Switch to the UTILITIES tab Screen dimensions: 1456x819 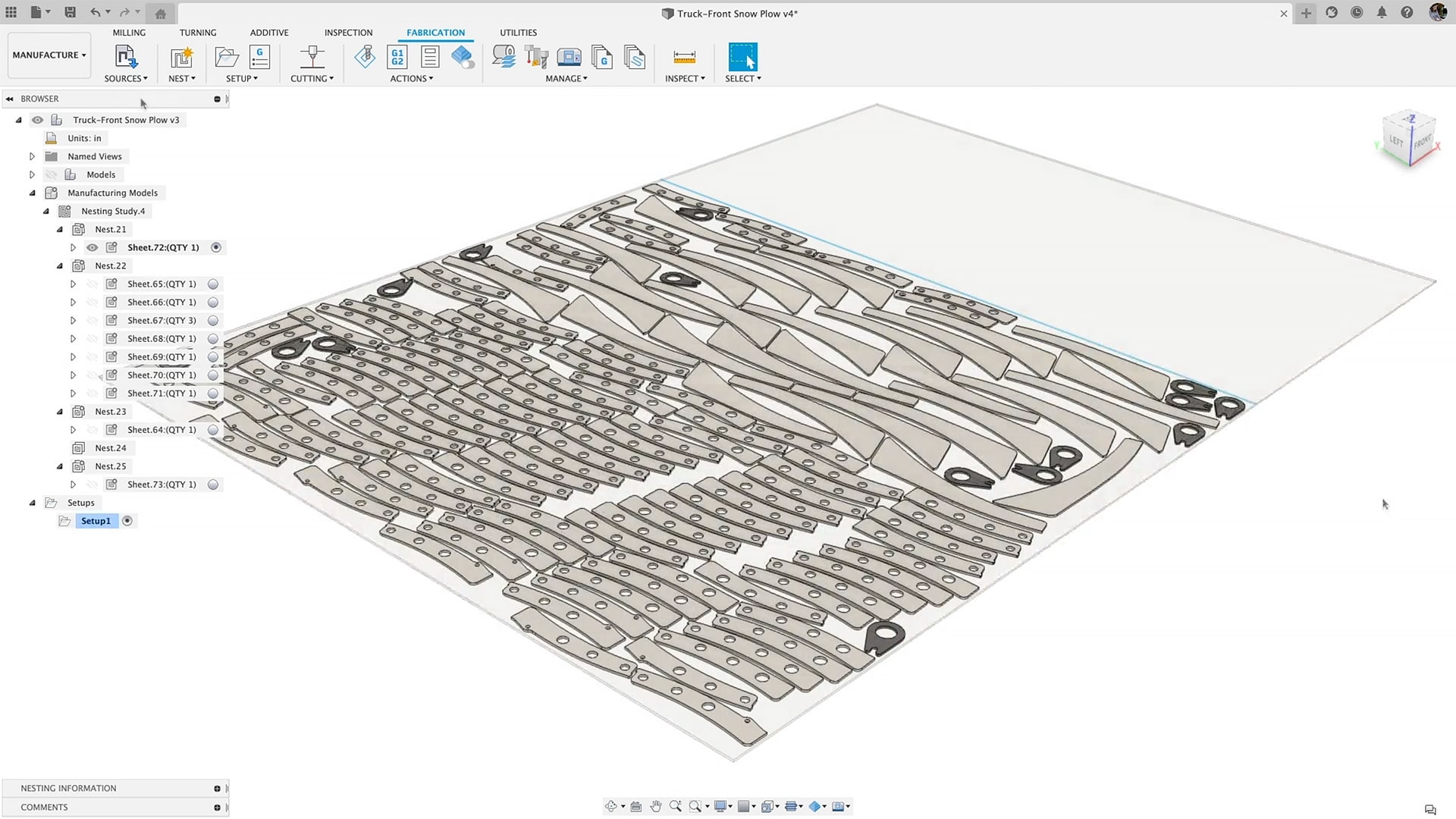pos(518,33)
